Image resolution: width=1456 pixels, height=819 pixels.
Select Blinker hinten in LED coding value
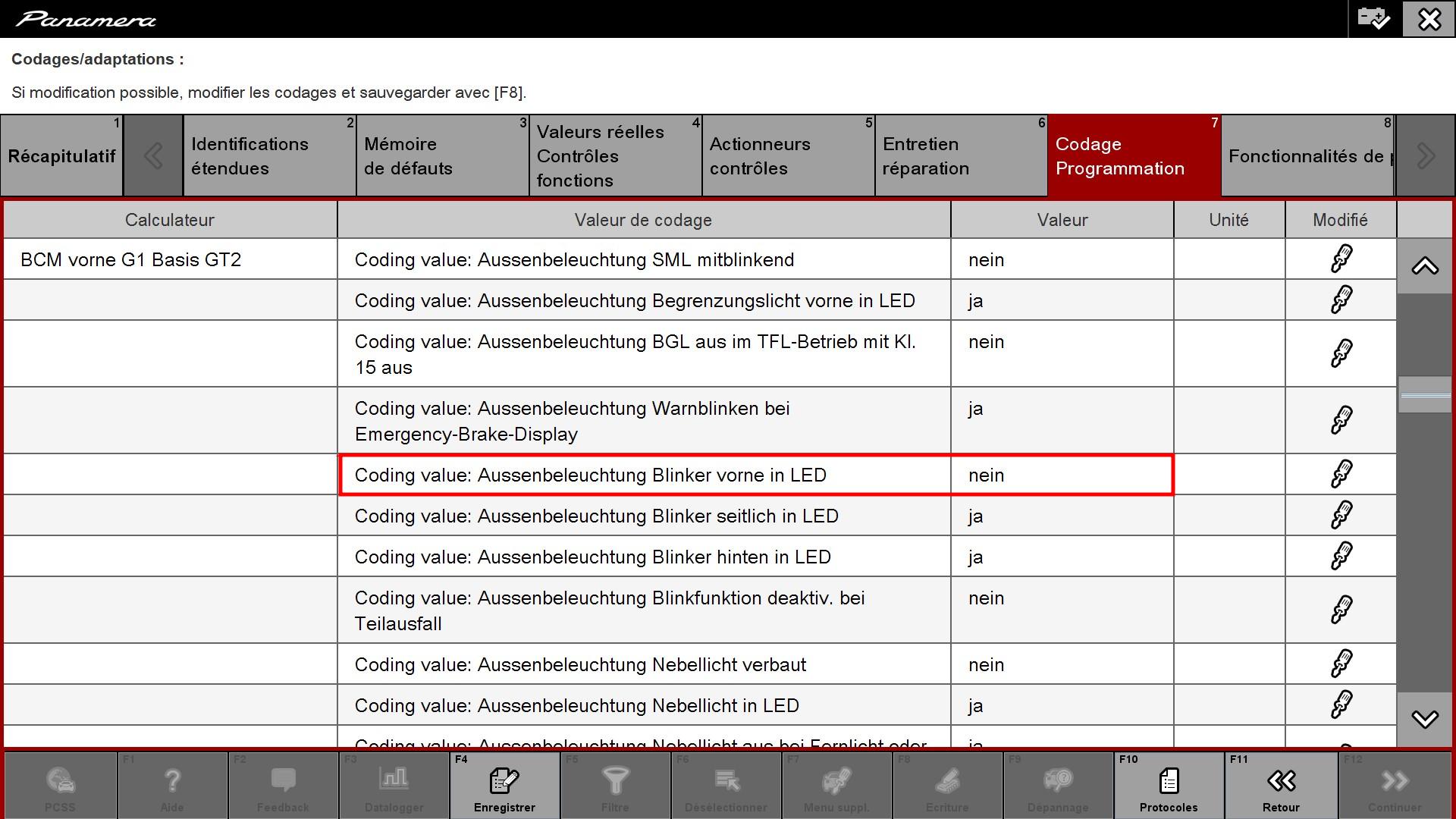click(x=643, y=557)
